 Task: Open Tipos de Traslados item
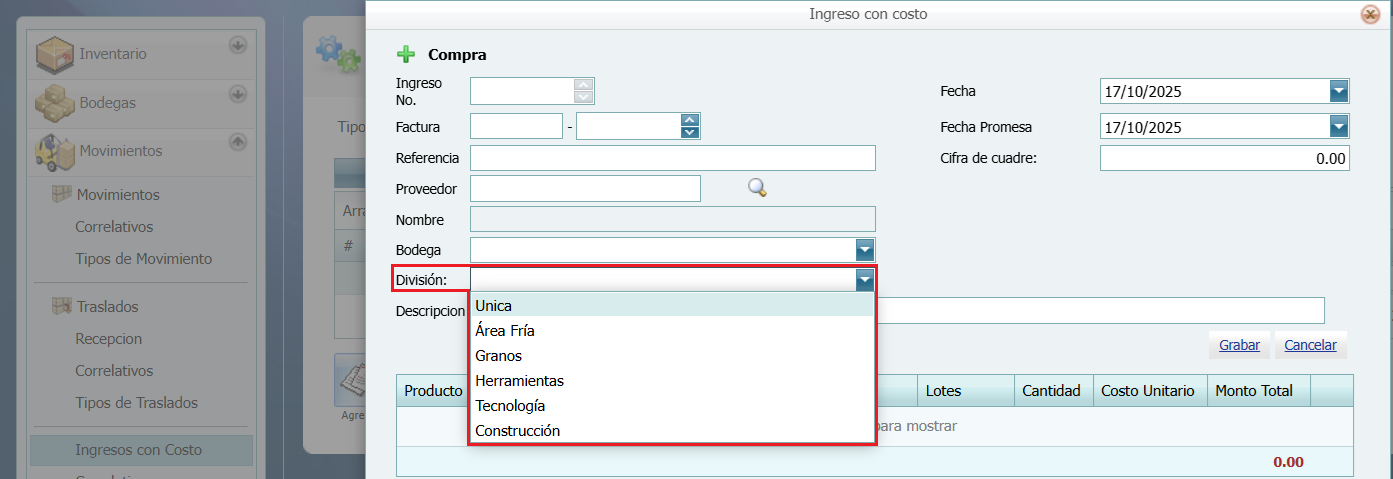pos(136,403)
